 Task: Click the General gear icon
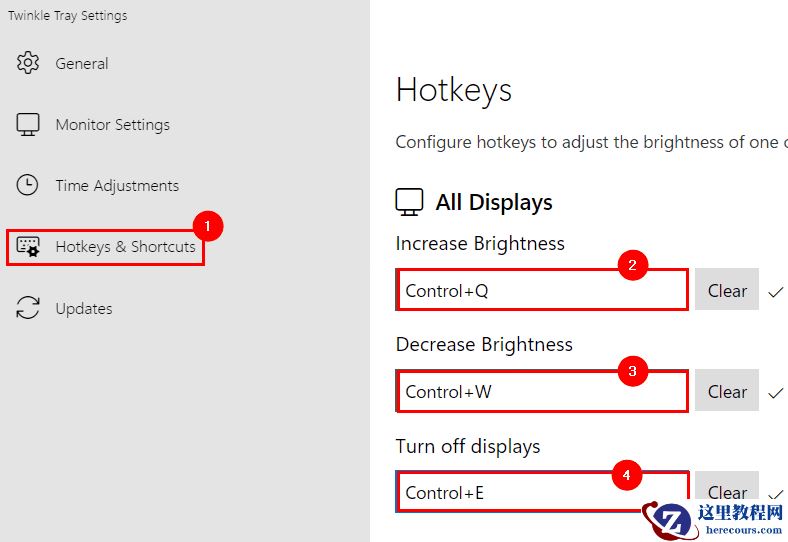[28, 63]
